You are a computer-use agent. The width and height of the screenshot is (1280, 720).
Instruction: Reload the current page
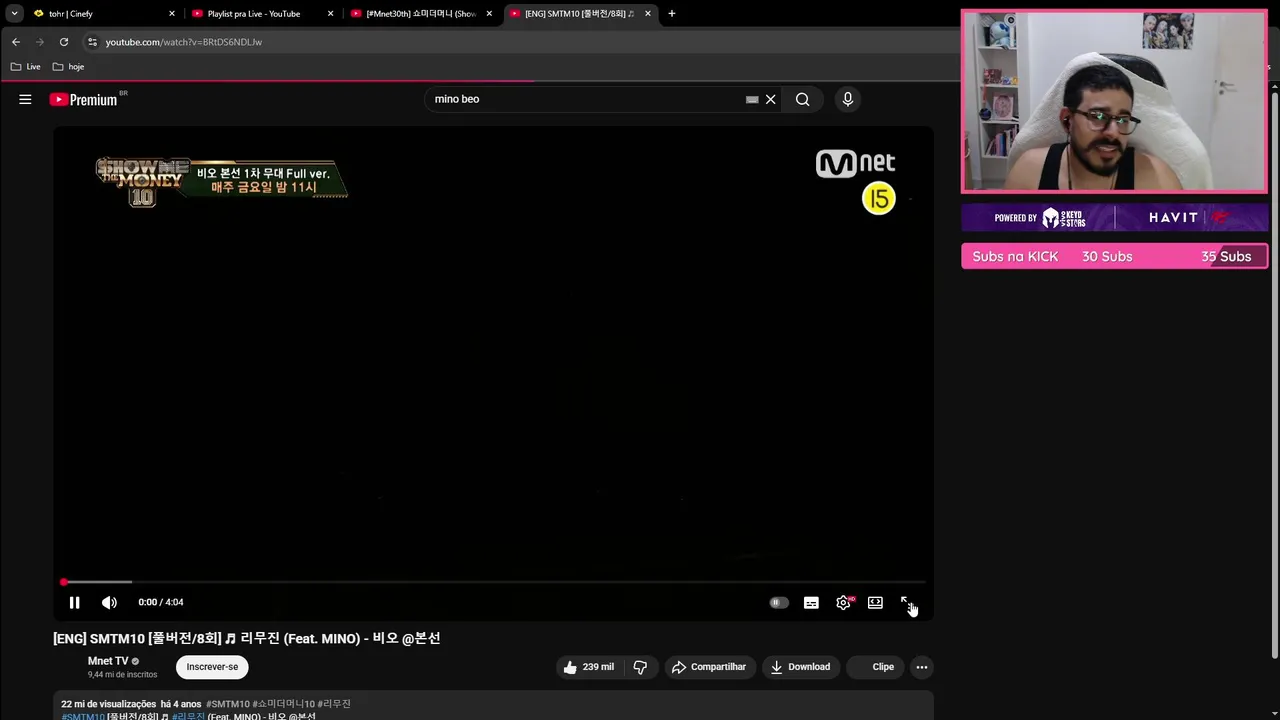[64, 42]
